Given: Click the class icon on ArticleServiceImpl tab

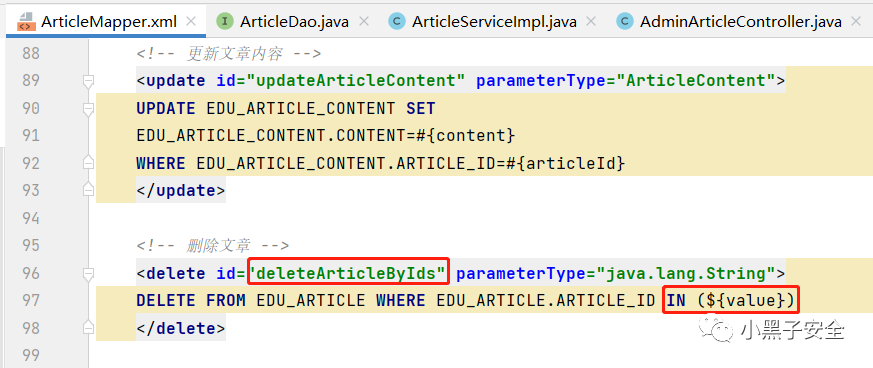Looking at the screenshot, I should (396, 22).
